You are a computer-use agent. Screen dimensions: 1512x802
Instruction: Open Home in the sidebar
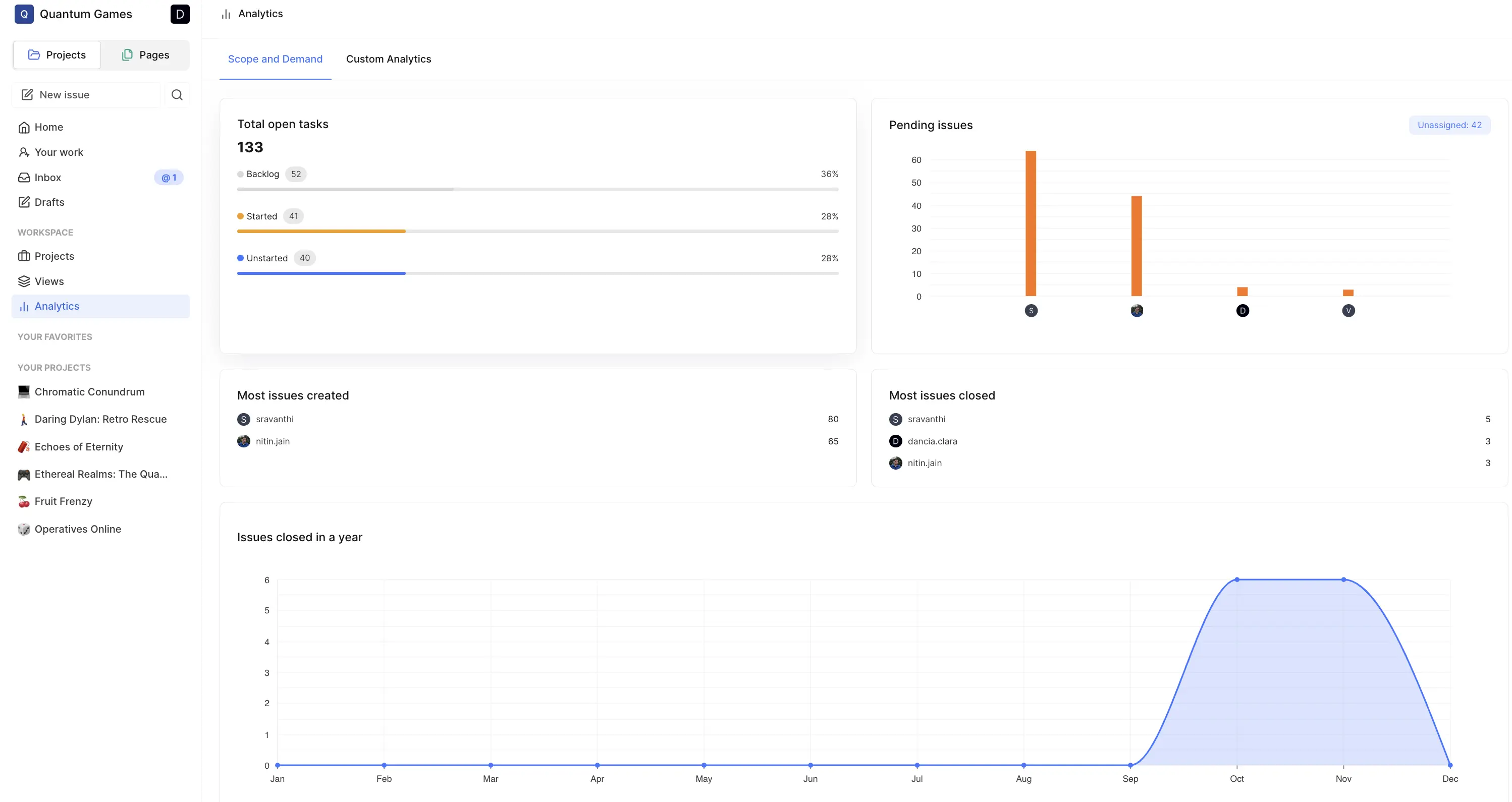click(100, 127)
